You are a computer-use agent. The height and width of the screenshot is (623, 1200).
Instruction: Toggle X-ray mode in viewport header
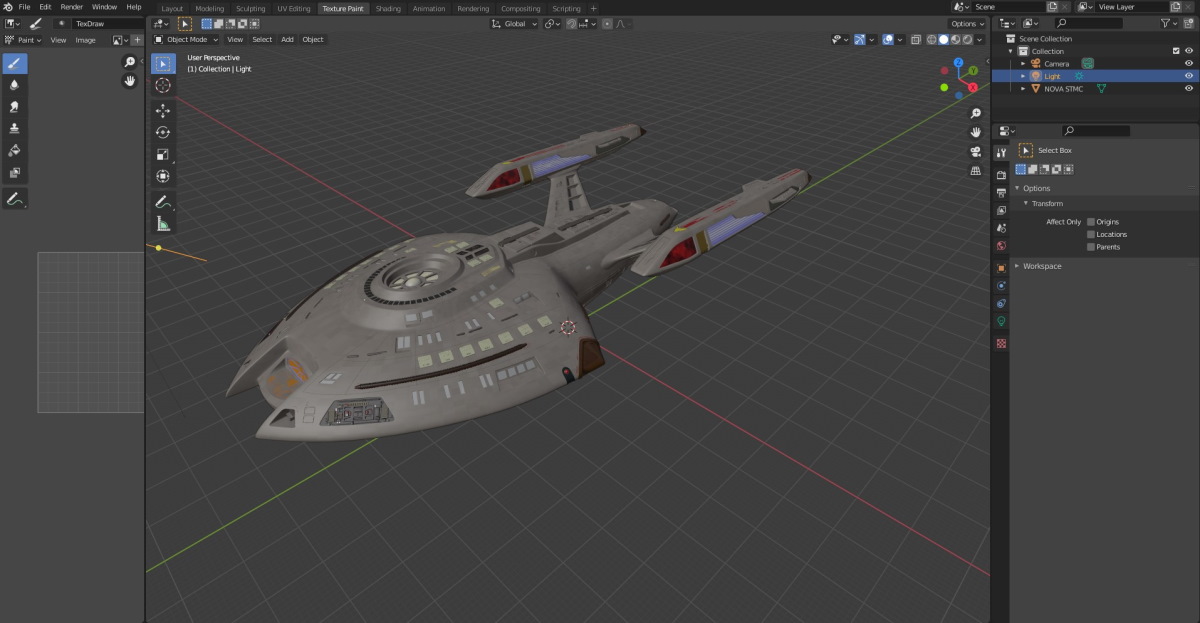click(x=916, y=39)
